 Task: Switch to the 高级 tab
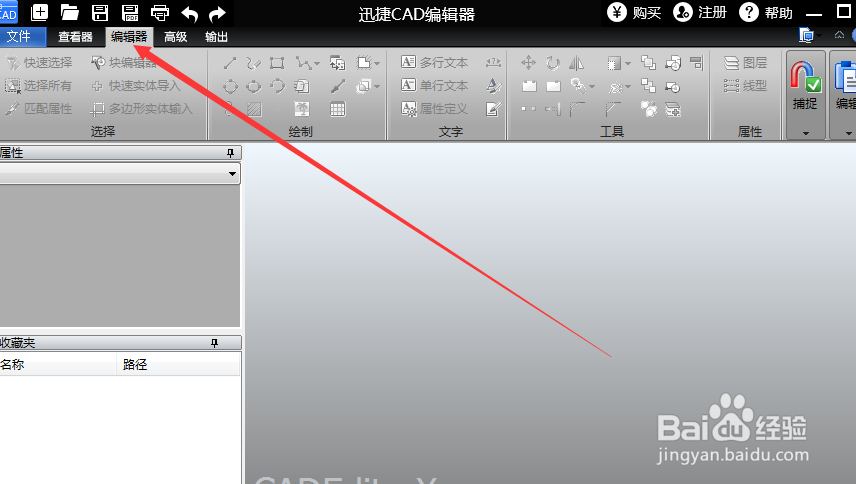[x=176, y=37]
